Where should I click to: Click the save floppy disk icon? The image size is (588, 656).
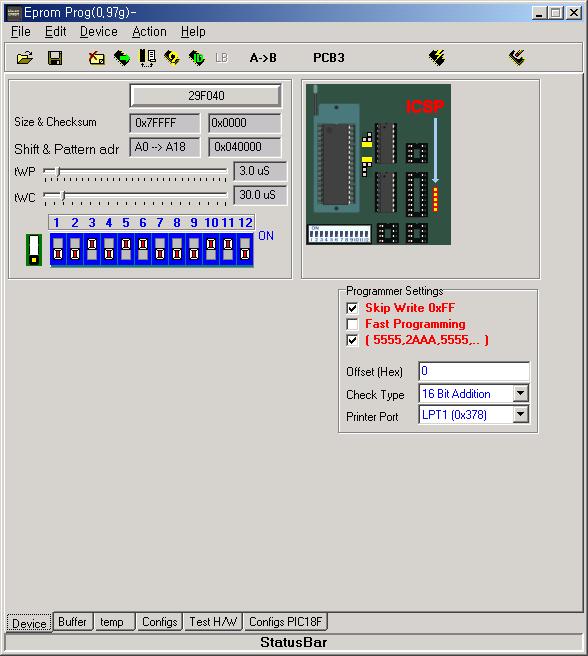(x=55, y=58)
